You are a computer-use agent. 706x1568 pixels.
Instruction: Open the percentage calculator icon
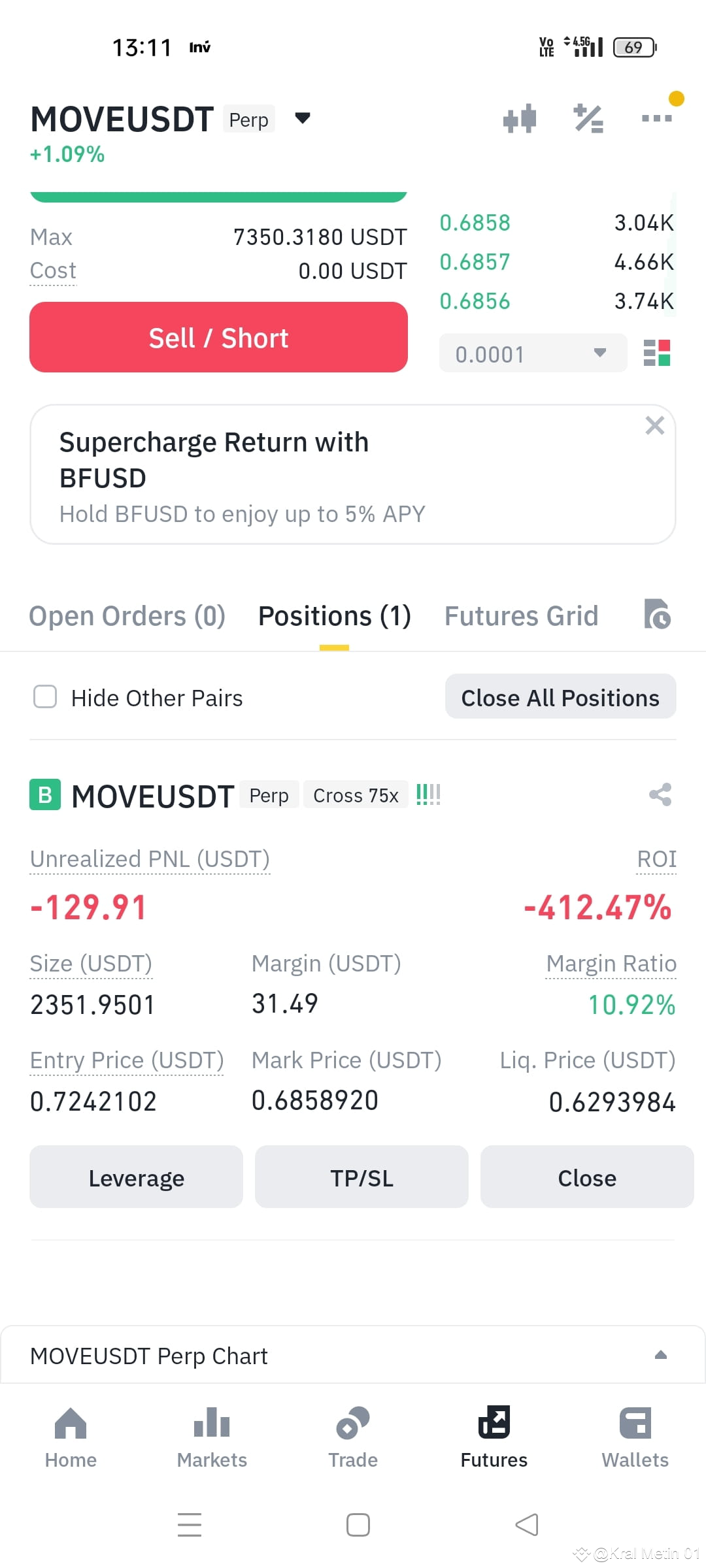point(588,119)
